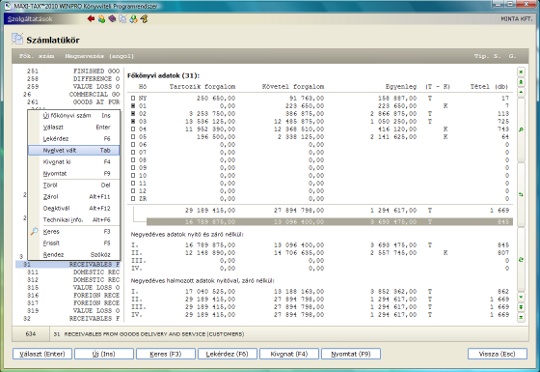Viewport: 540px width, 372px height.
Task: Click the page-down double arrow side button
Action: click(521, 307)
